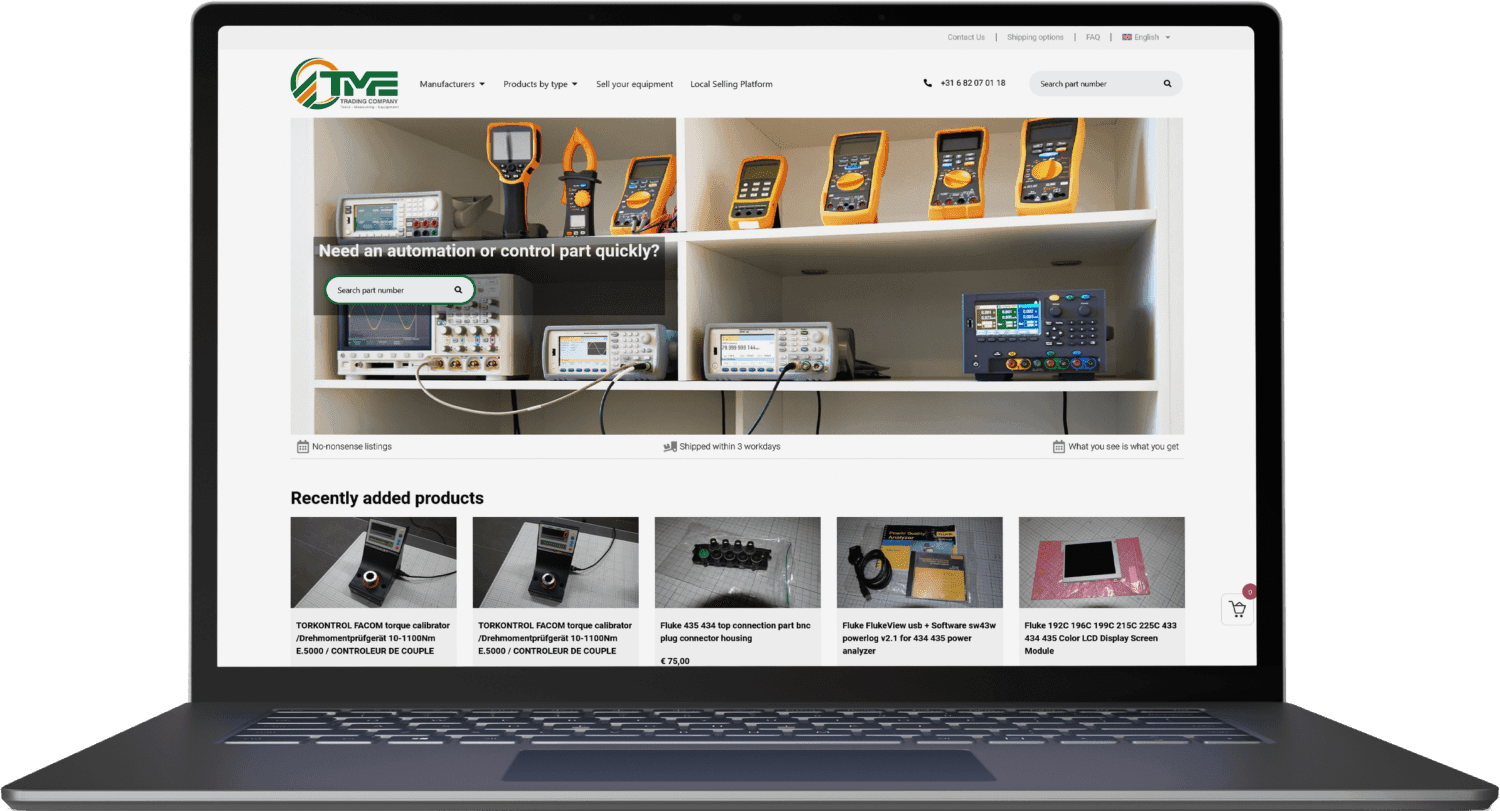Open the English language selector
Image resolution: width=1500 pixels, height=811 pixels.
pyautogui.click(x=1146, y=37)
